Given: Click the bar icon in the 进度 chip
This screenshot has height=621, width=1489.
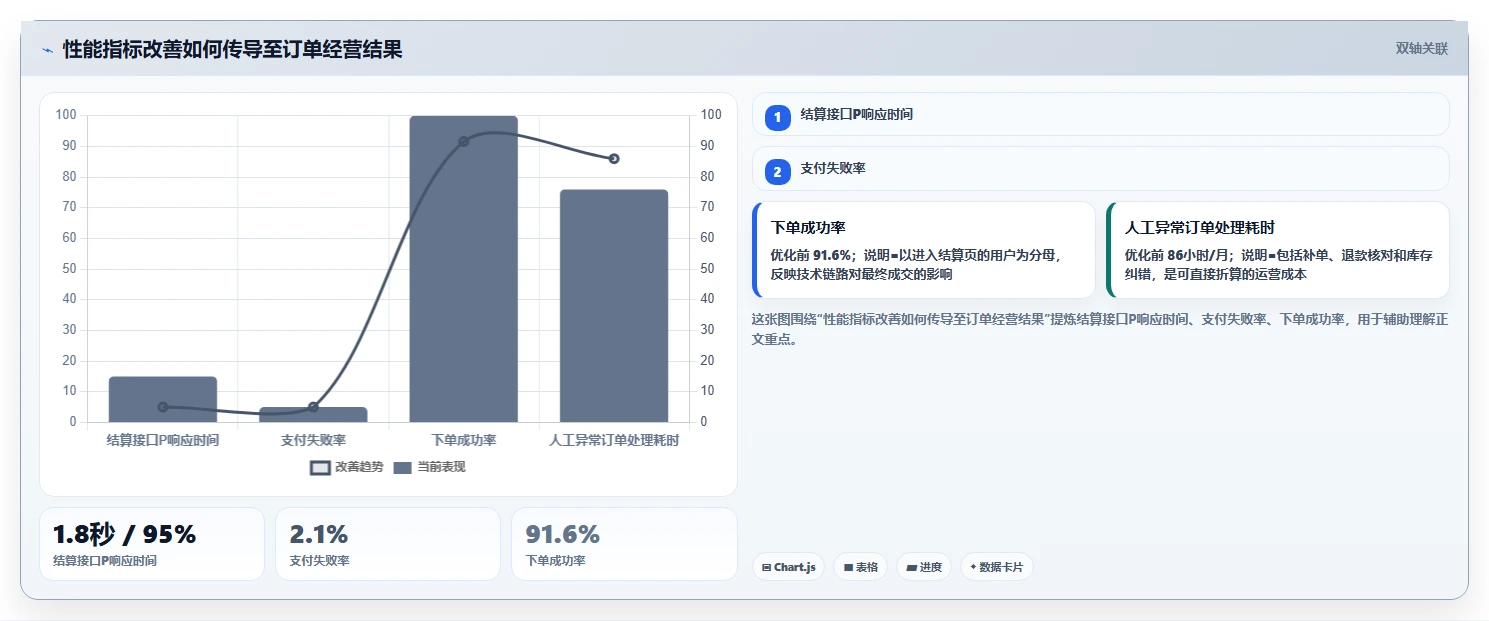Looking at the screenshot, I should click(x=912, y=567).
